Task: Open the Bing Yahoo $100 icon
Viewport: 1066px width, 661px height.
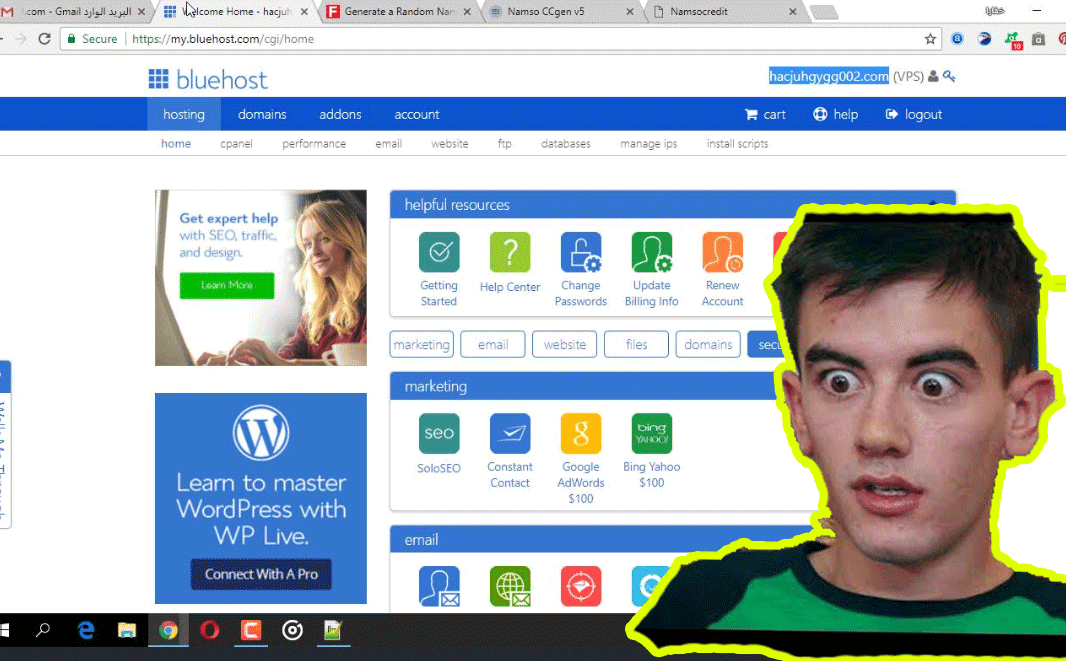Action: tap(651, 433)
